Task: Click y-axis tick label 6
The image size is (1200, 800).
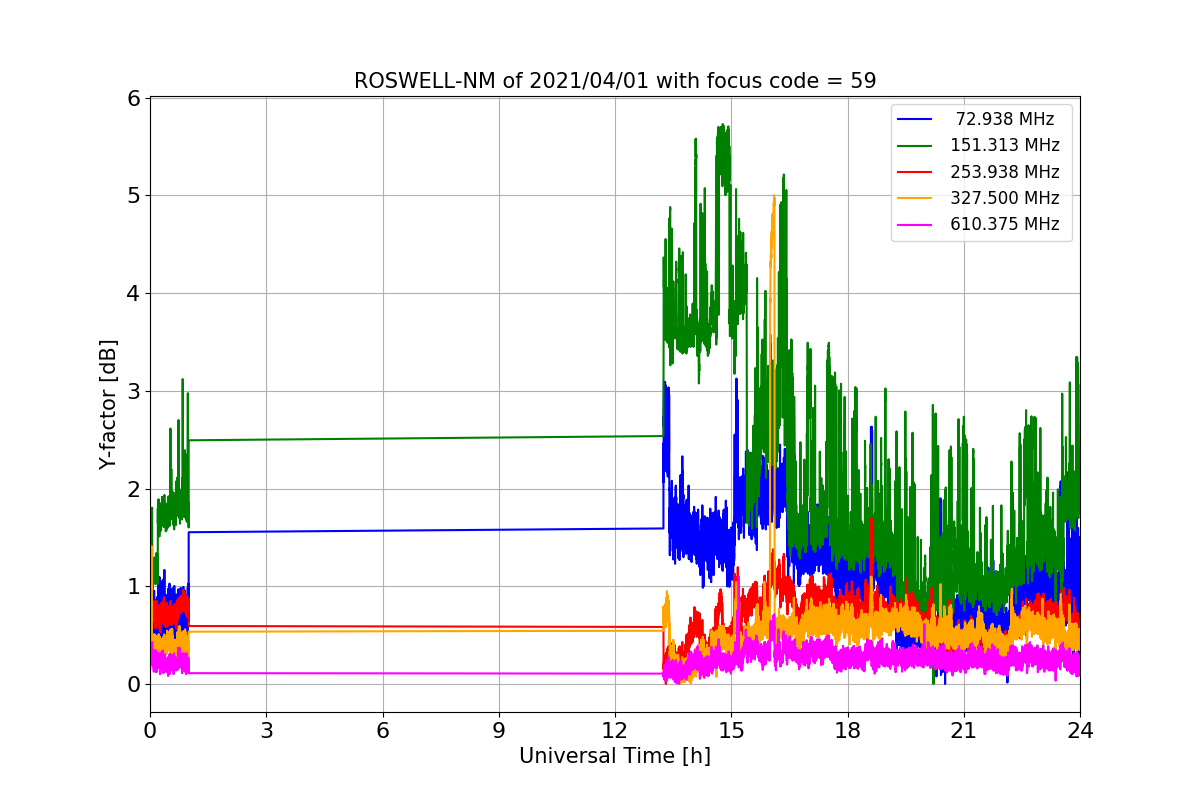Action: click(x=133, y=98)
